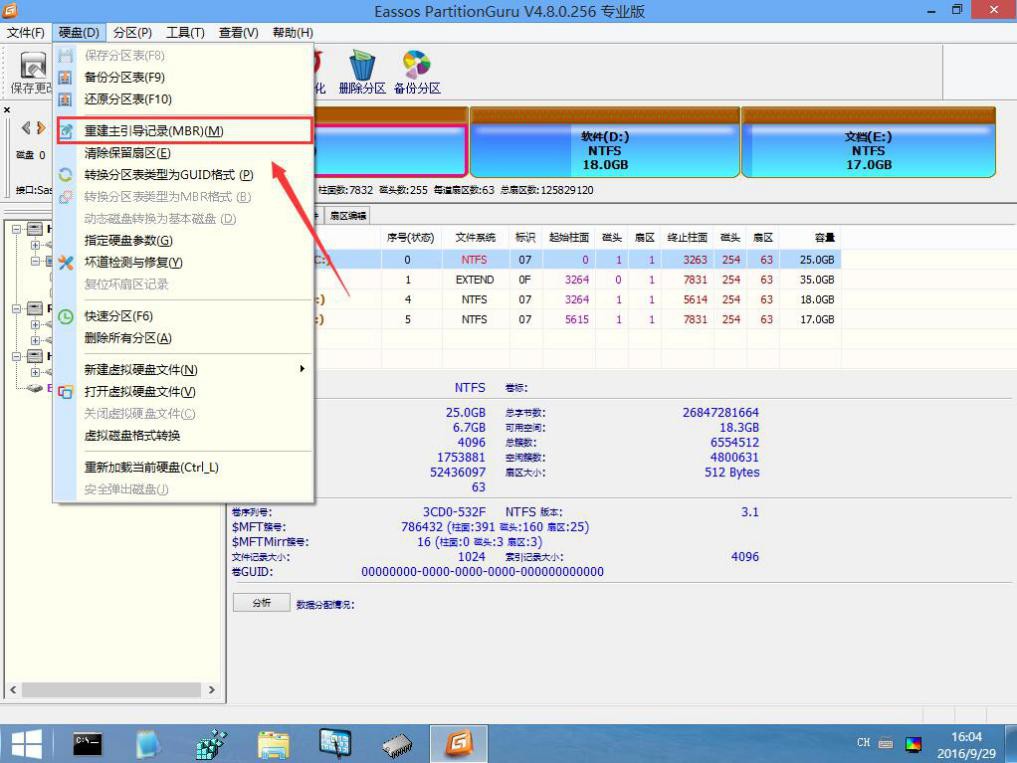Screen dimensions: 1017x763
Task: Open PartitionGuru from the taskbar
Action: coord(459,743)
